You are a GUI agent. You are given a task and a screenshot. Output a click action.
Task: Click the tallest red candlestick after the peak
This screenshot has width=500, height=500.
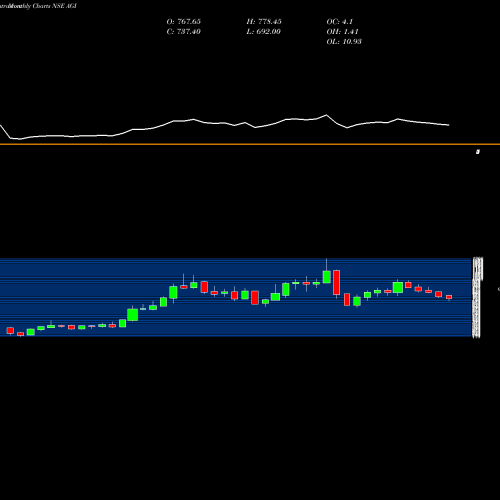pos(337,283)
